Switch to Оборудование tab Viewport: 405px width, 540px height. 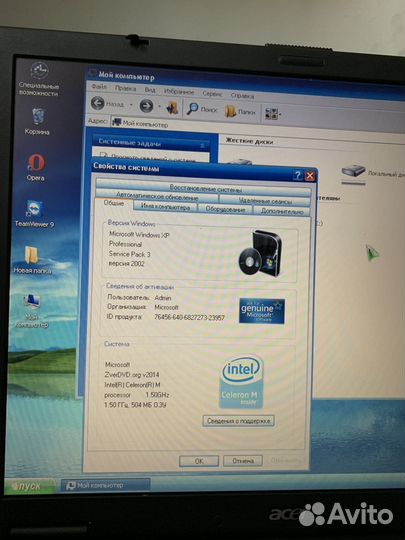tap(225, 209)
